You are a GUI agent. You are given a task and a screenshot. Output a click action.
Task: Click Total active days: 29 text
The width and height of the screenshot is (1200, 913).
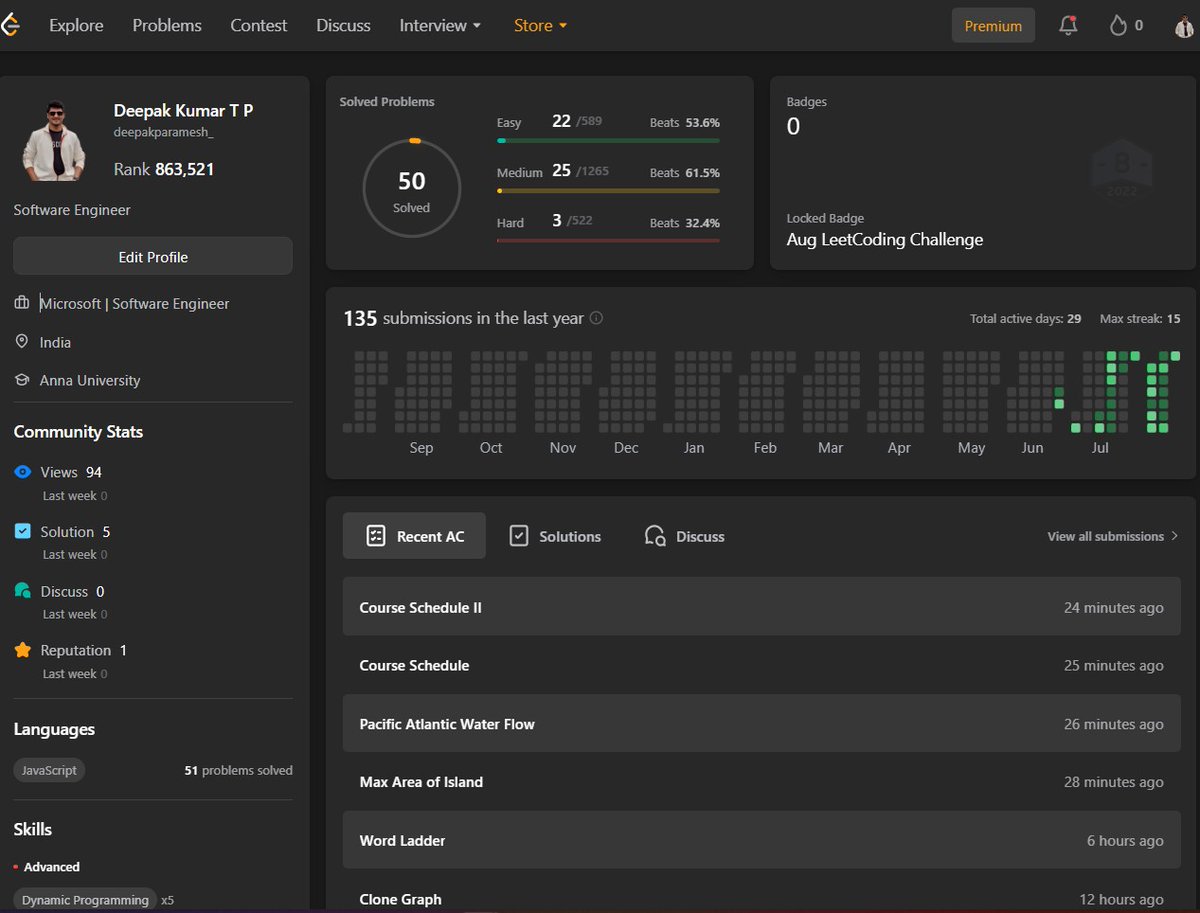click(x=1025, y=318)
